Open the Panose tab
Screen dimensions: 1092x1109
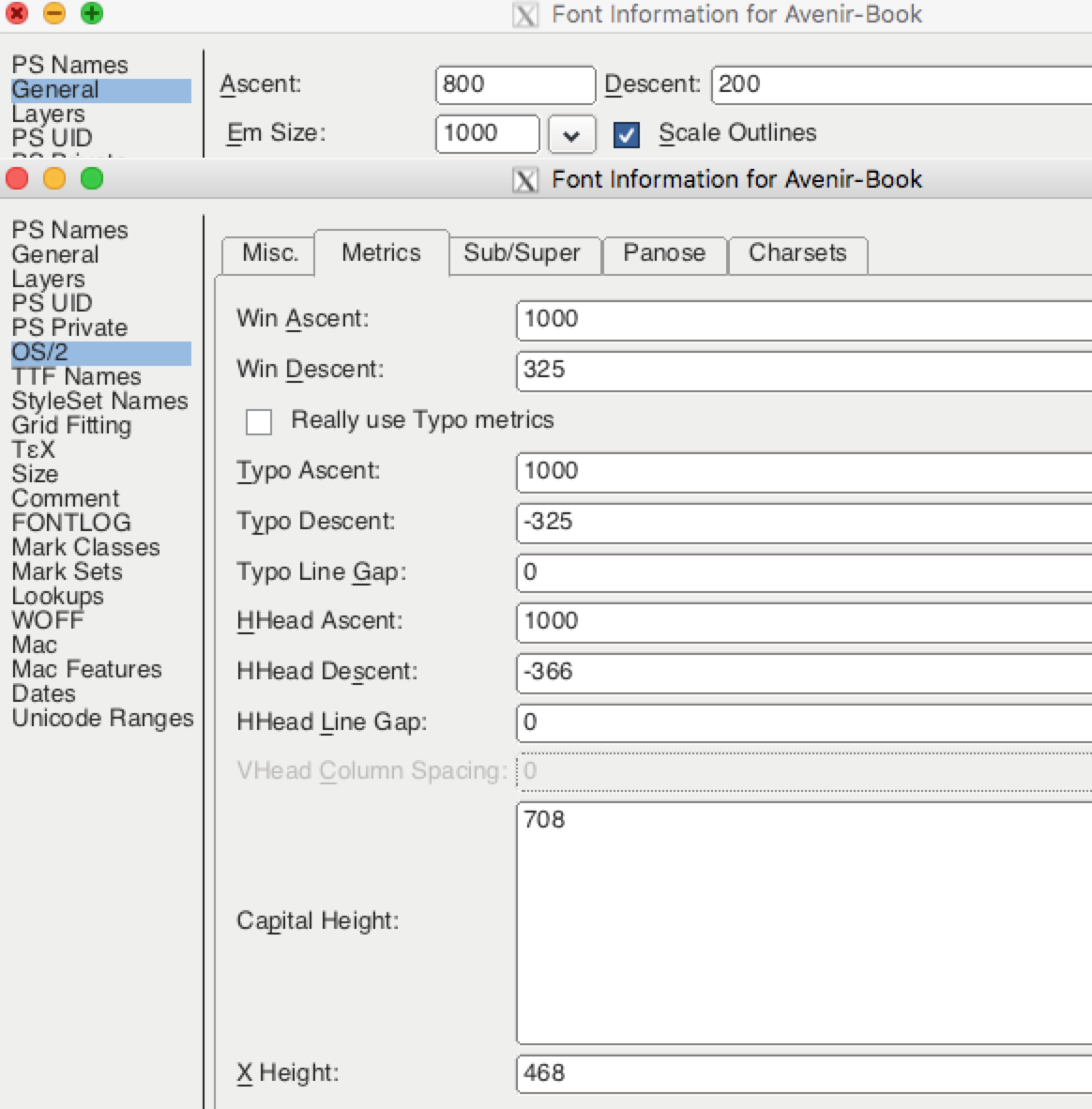pos(664,254)
